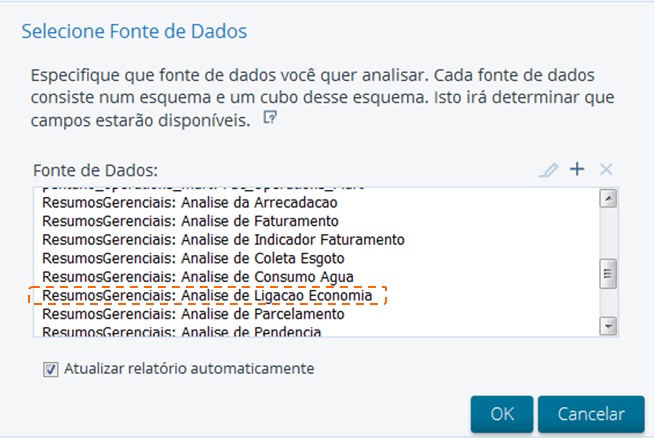The image size is (654, 438).
Task: Click the X remove data source icon
Action: [605, 170]
